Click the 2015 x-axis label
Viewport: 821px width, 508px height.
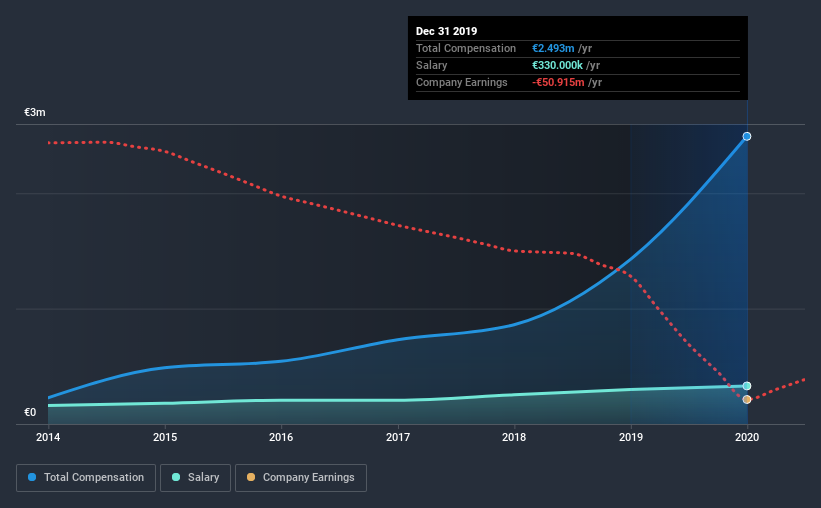click(165, 437)
